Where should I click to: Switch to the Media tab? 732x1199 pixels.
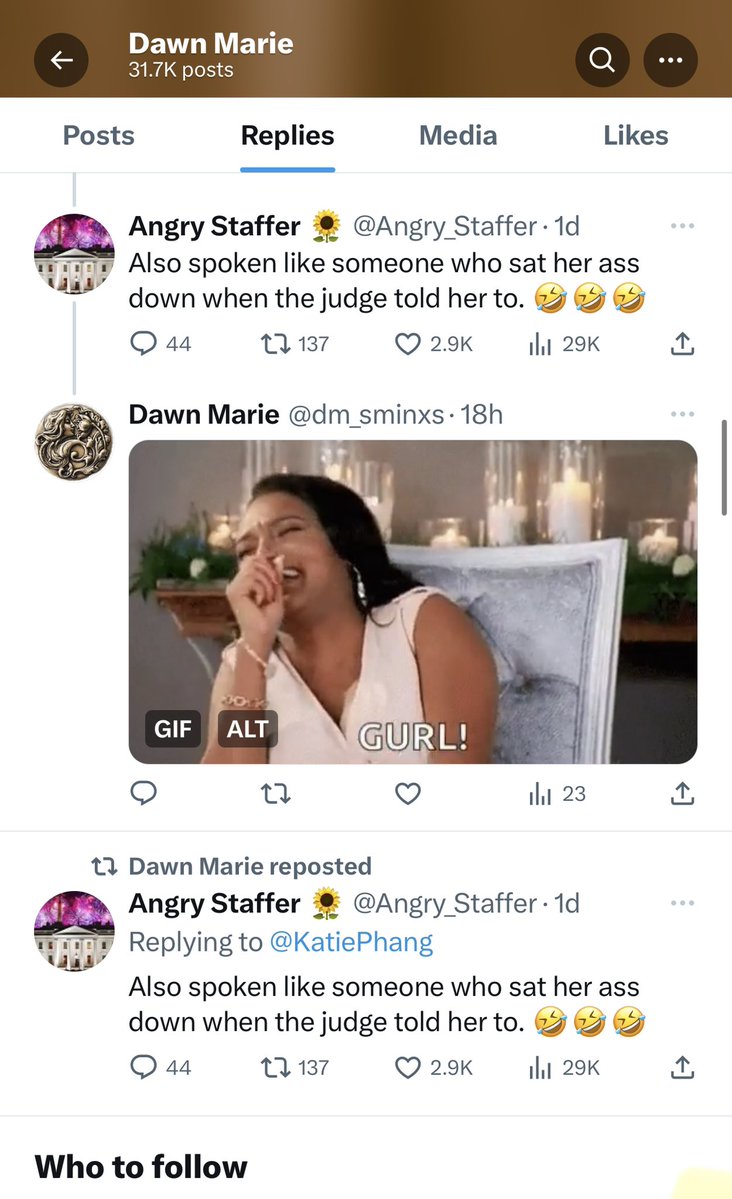click(x=458, y=136)
